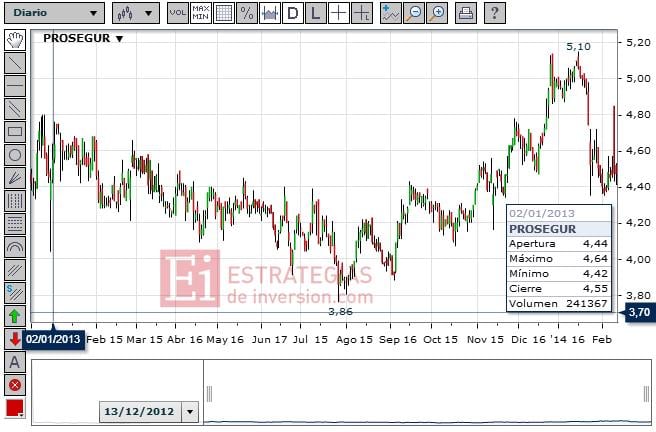Click the red delete drawings button

tap(15, 385)
